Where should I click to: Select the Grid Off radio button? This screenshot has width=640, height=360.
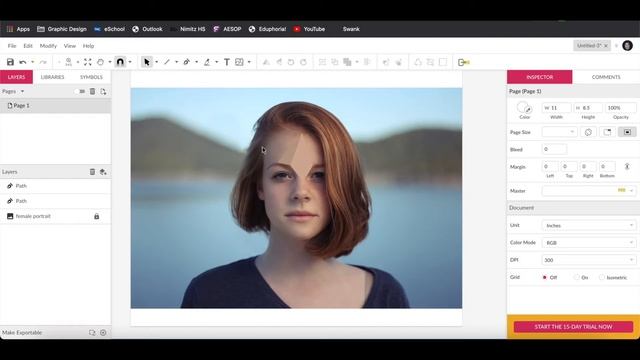click(x=544, y=277)
